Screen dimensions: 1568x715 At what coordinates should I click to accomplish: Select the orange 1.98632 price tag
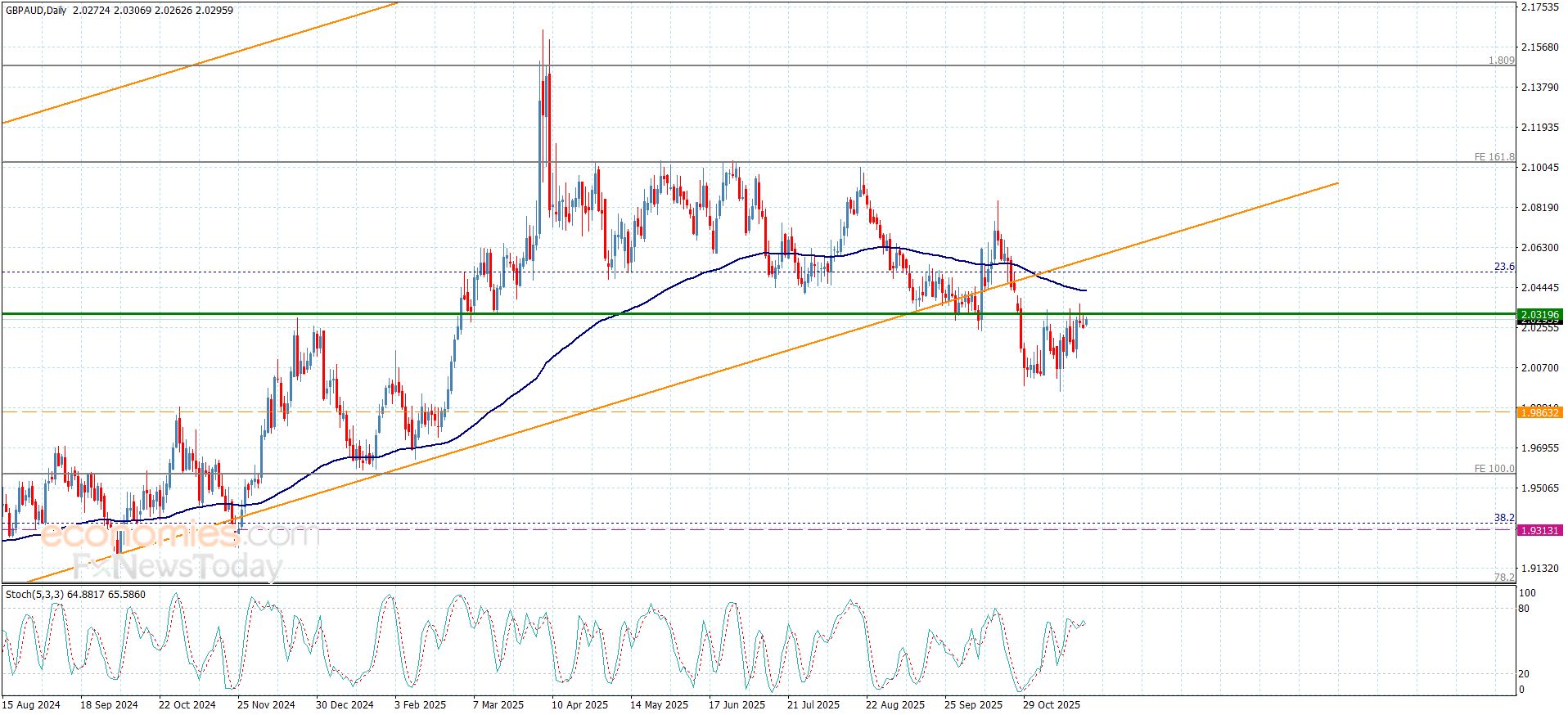[x=1539, y=413]
